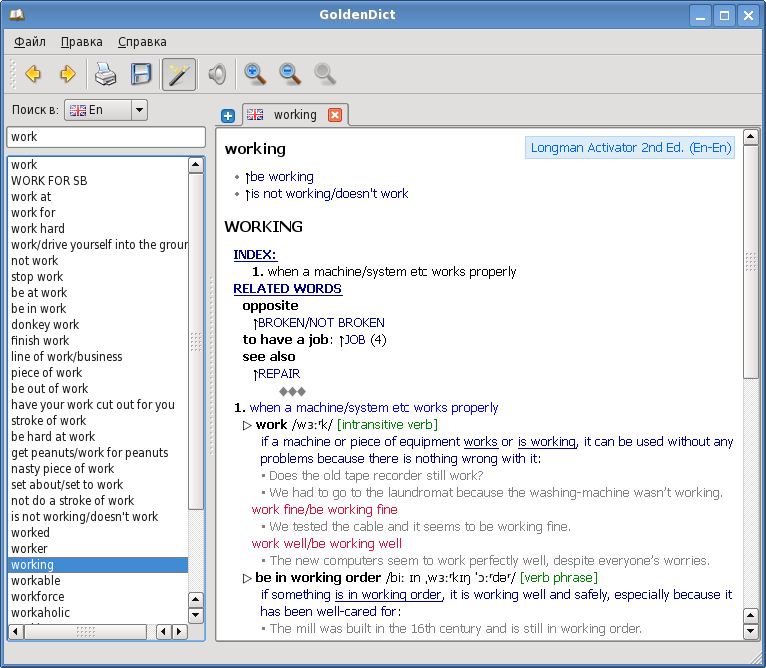This screenshot has width=766, height=668.
Task: Click the save article floppy icon
Action: (141, 74)
